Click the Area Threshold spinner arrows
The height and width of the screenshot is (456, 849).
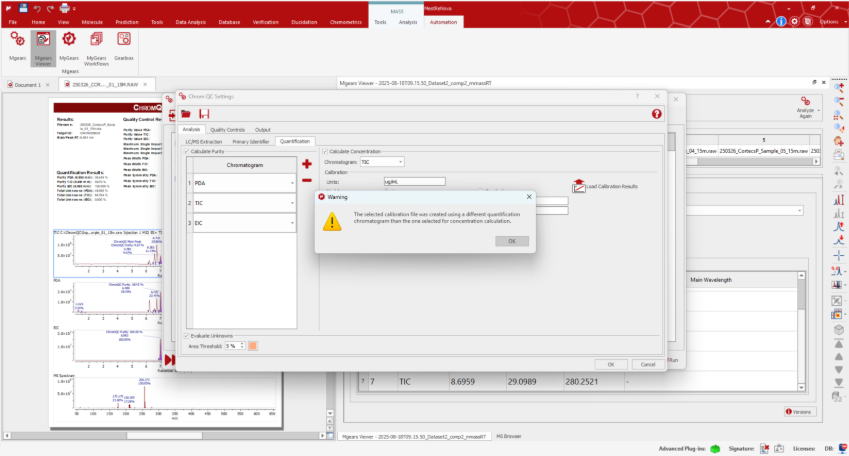pos(242,346)
